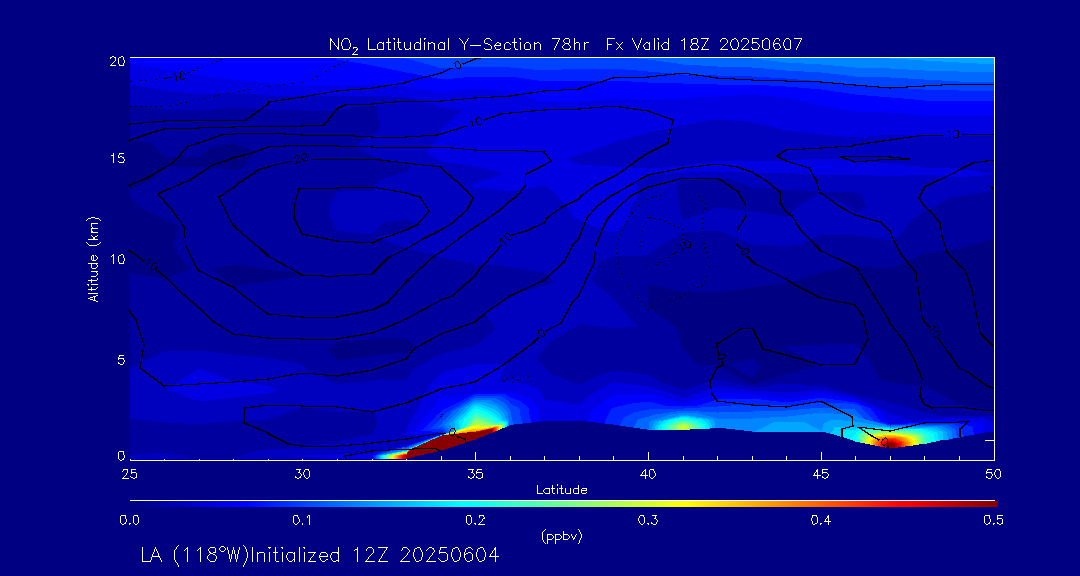Click altitude axis tick label 15
Viewport: 1080px width, 576px height.
click(117, 158)
